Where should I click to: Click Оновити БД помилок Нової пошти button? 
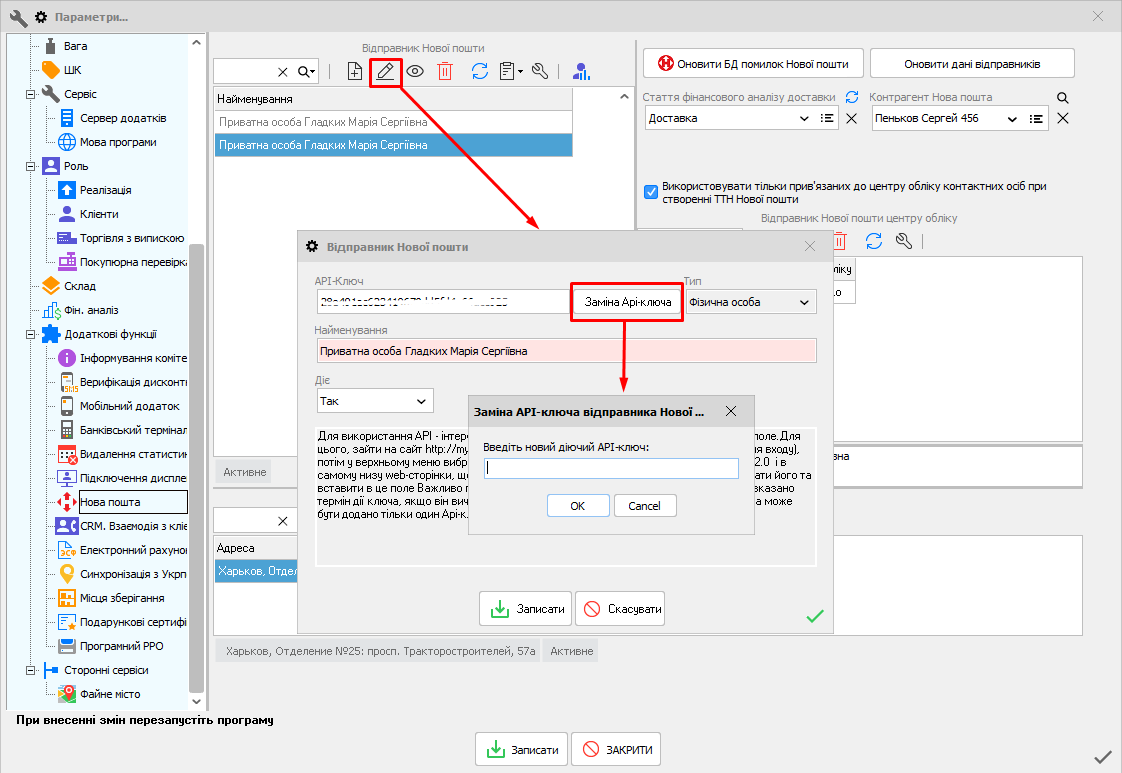pyautogui.click(x=753, y=64)
